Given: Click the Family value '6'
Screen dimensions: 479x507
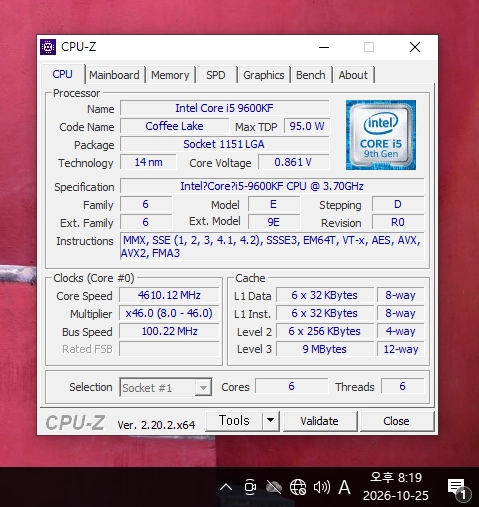Looking at the screenshot, I should [x=146, y=204].
